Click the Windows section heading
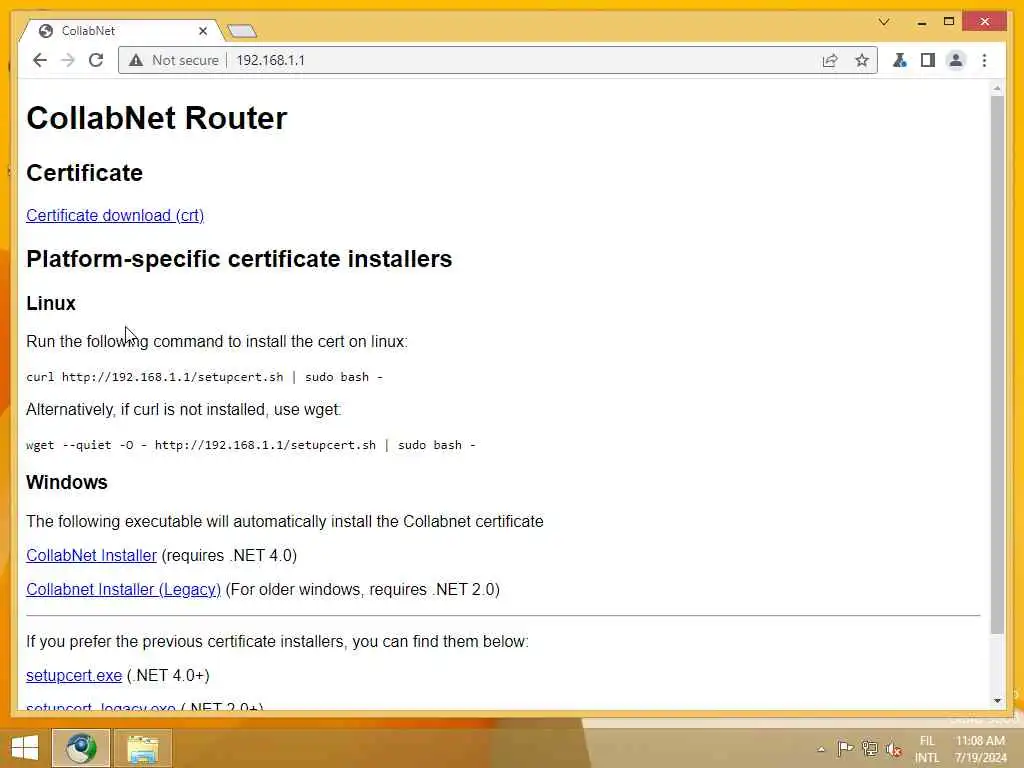Screen dimensions: 1024x768 pyautogui.click(x=67, y=482)
